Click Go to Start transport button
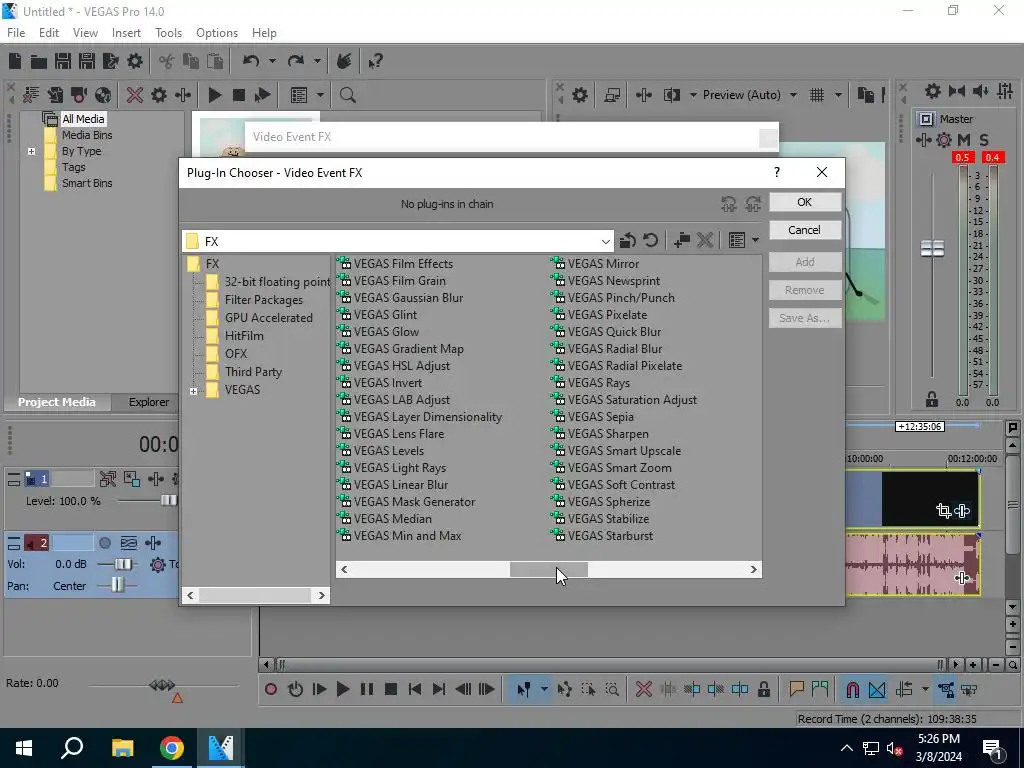 [x=415, y=689]
